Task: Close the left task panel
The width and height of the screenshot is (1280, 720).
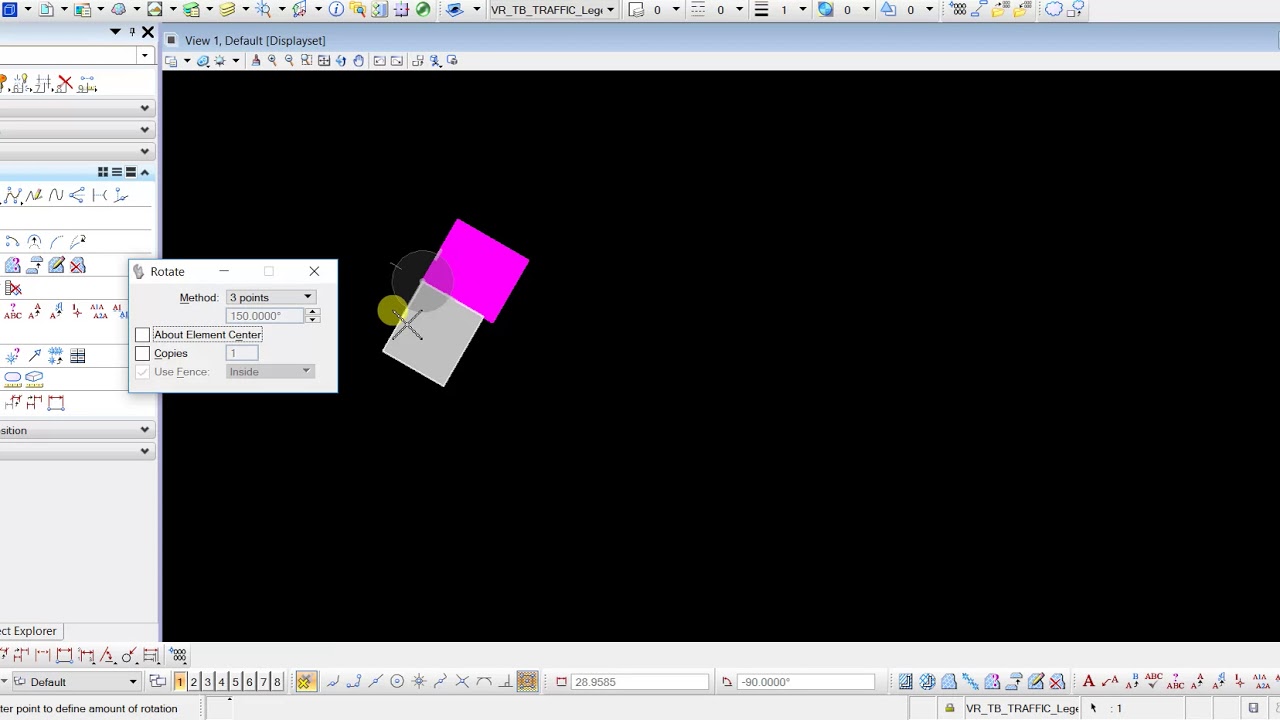Action: tap(148, 32)
